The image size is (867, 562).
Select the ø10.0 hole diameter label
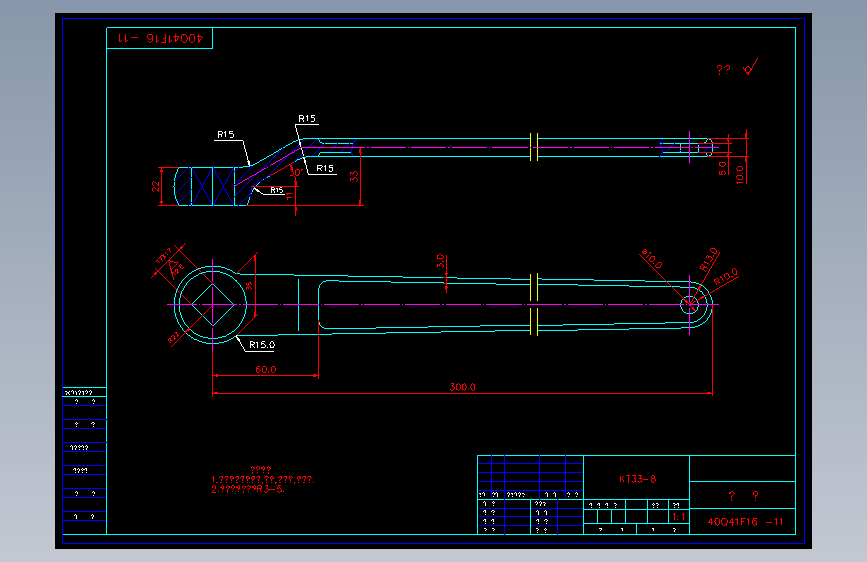click(x=651, y=259)
